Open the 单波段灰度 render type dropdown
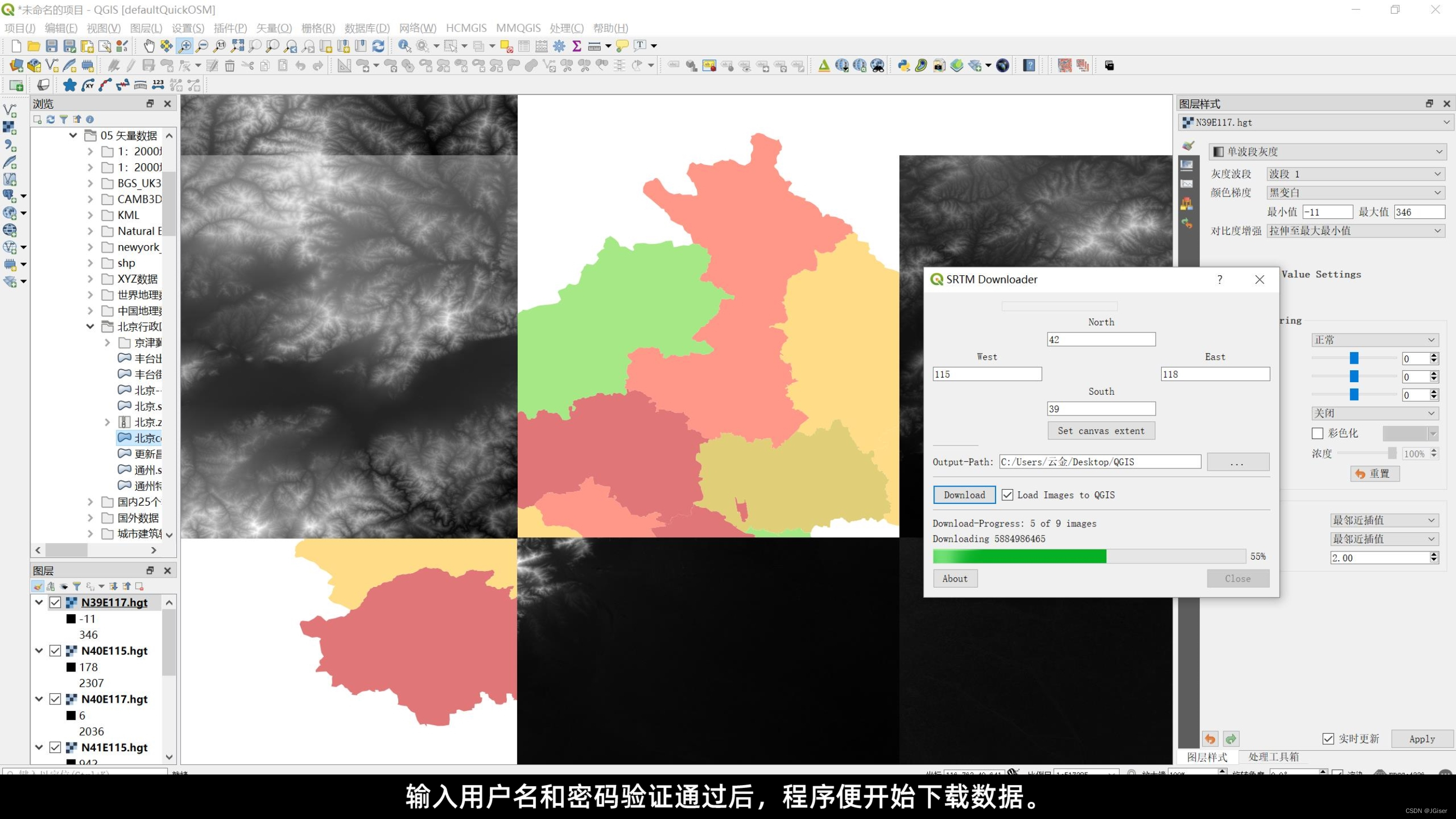The image size is (1456, 819). [x=1327, y=151]
